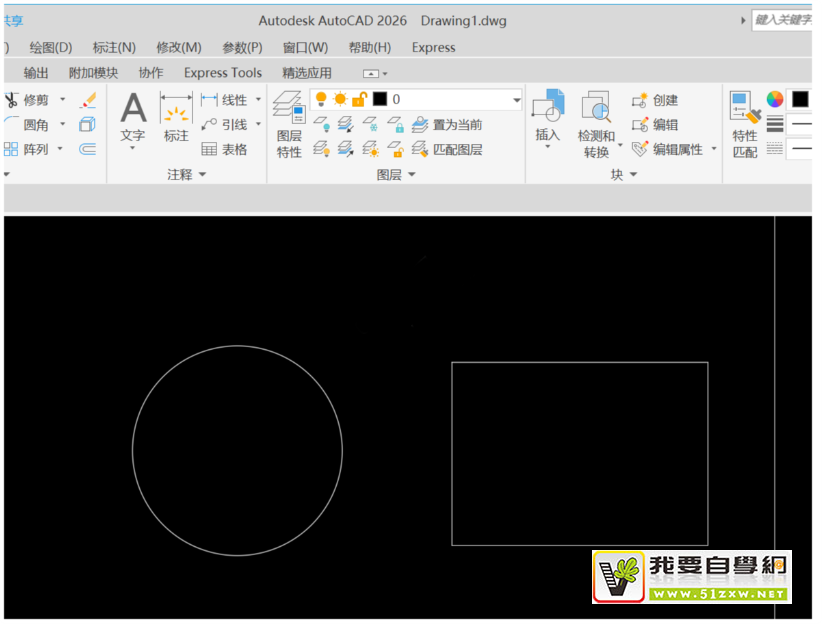Expand the 线性 dimension dropdown arrow
The width and height of the screenshot is (822, 624).
point(258,100)
